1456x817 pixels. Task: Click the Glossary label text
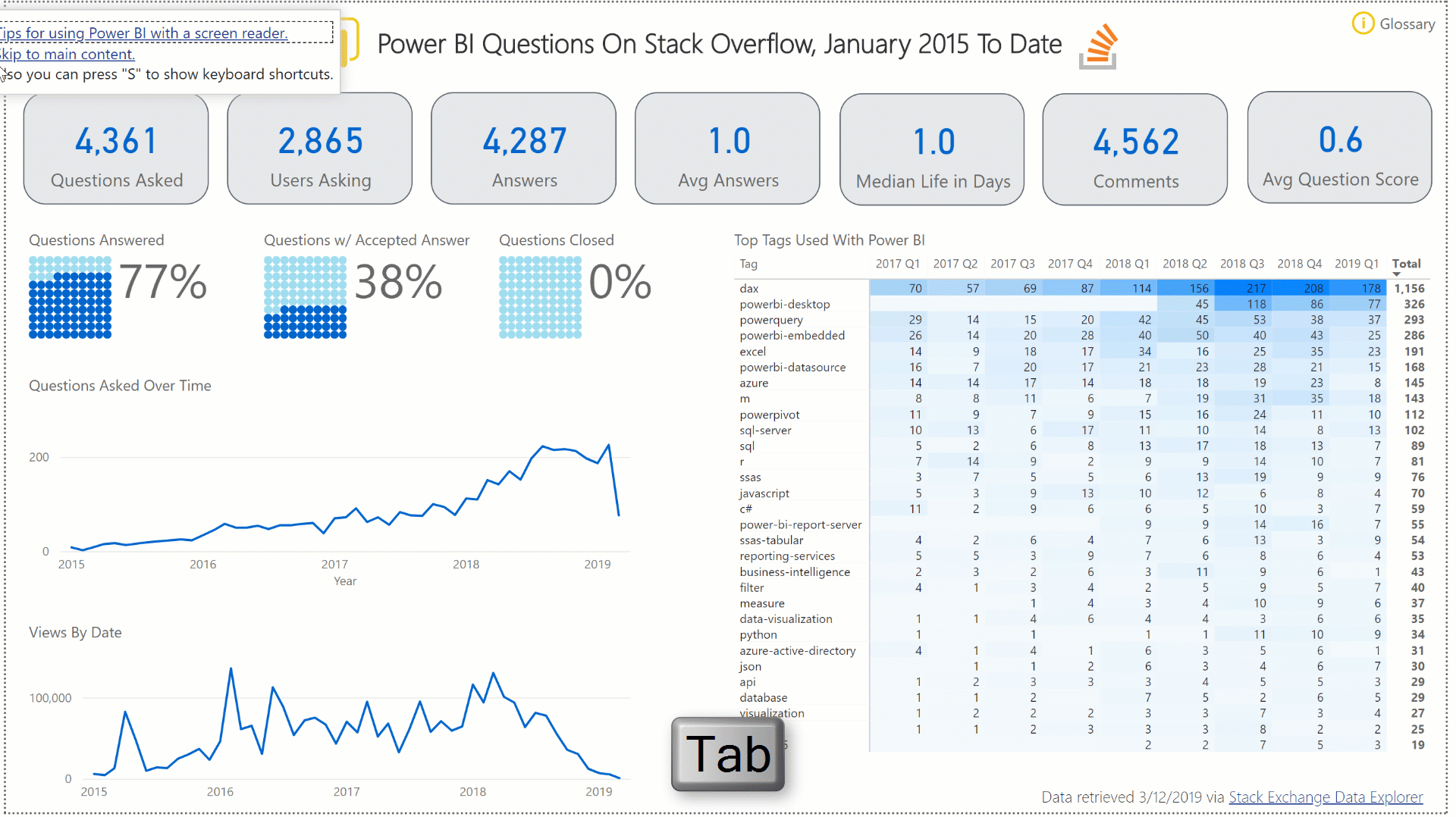[x=1408, y=23]
